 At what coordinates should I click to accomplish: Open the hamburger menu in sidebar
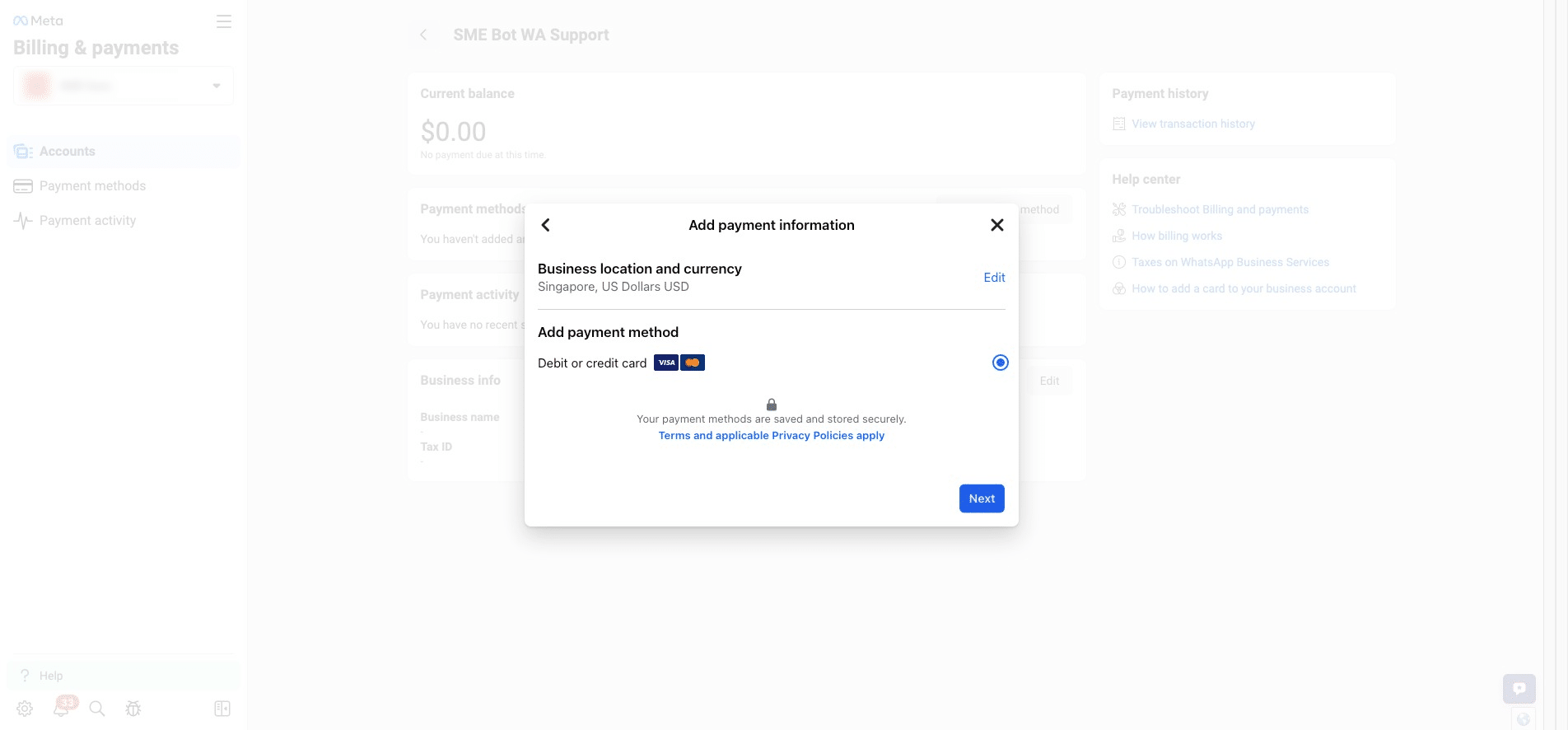(224, 21)
